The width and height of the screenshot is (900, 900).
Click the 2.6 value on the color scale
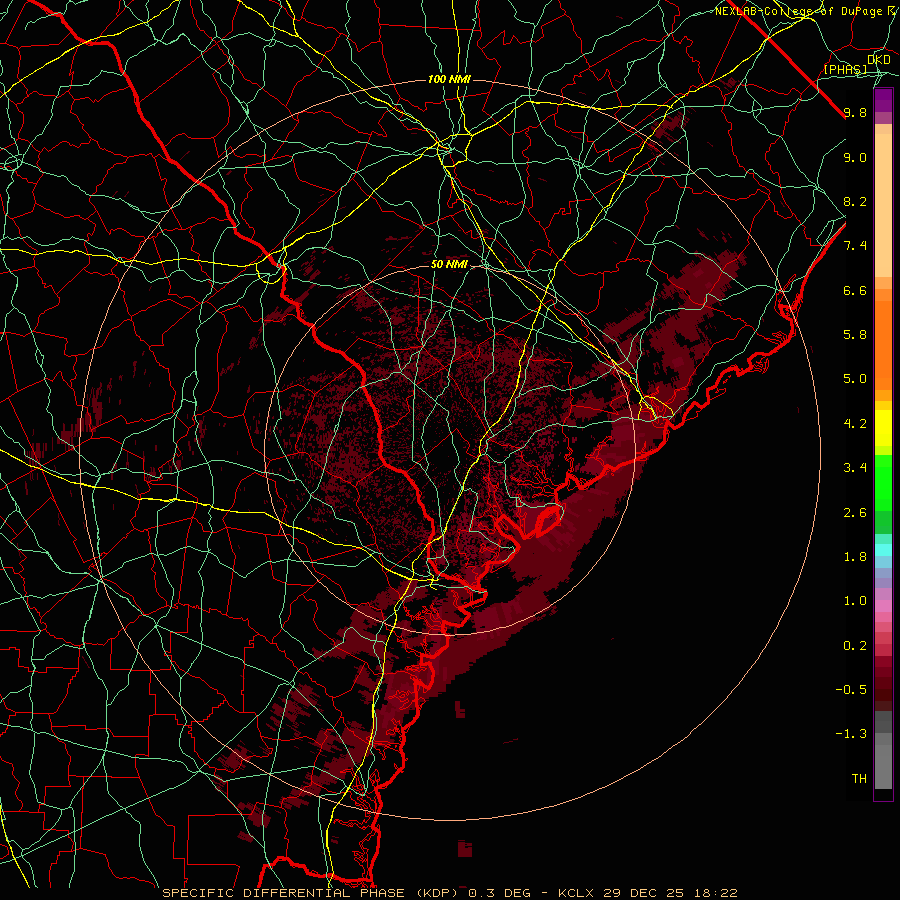855,513
